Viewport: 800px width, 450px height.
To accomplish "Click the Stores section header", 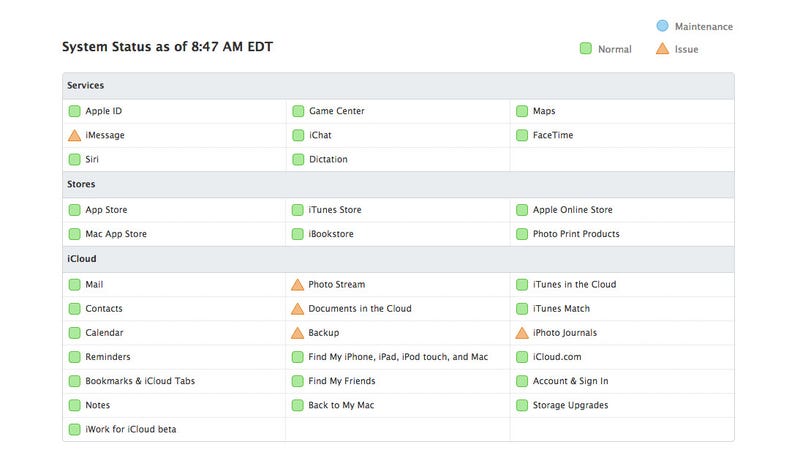I will pyautogui.click(x=398, y=184).
